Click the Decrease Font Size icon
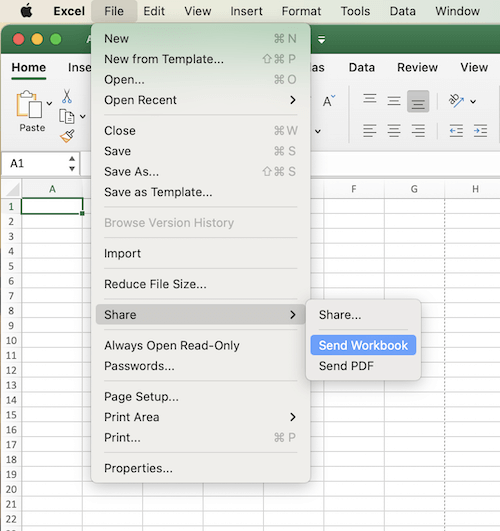Image resolution: width=500 pixels, height=531 pixels. (x=329, y=101)
